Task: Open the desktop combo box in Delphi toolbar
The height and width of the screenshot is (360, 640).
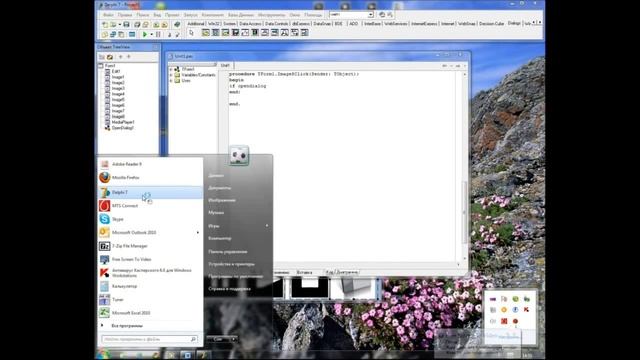Action: pos(371,15)
